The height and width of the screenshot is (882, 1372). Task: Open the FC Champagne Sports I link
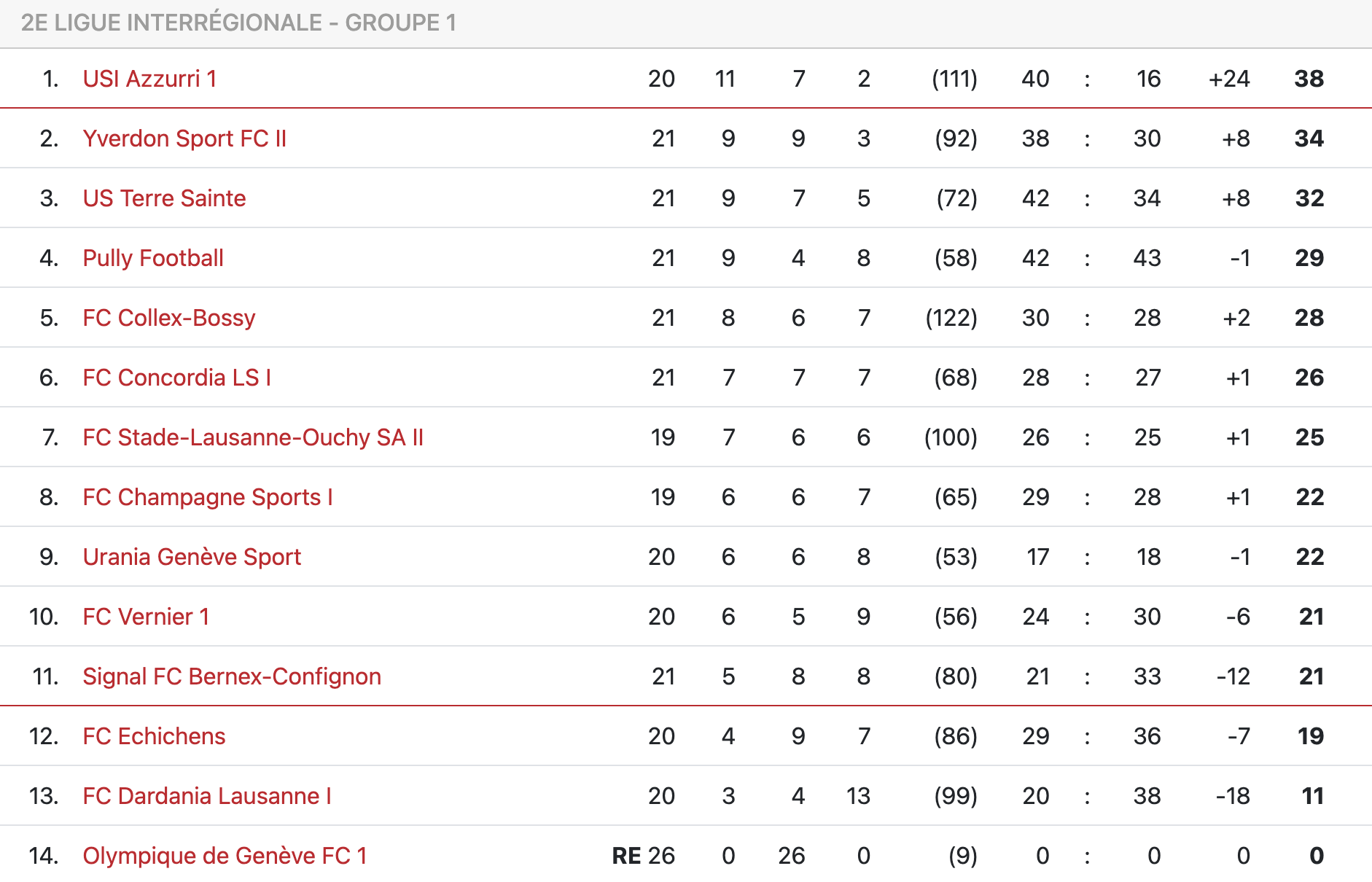(x=208, y=497)
